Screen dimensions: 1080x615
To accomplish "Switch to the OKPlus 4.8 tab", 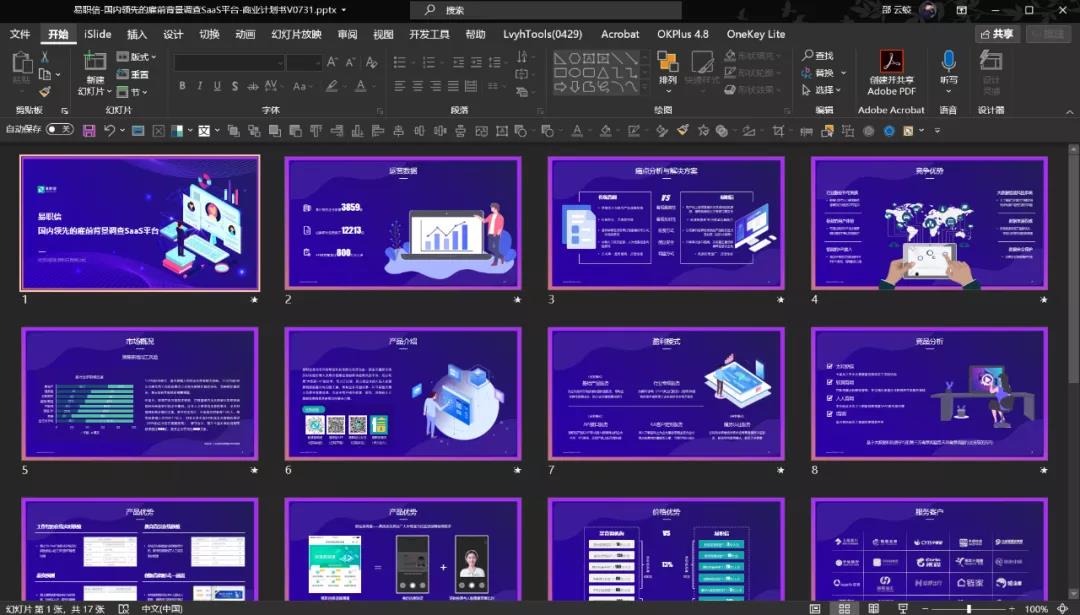I will click(683, 34).
